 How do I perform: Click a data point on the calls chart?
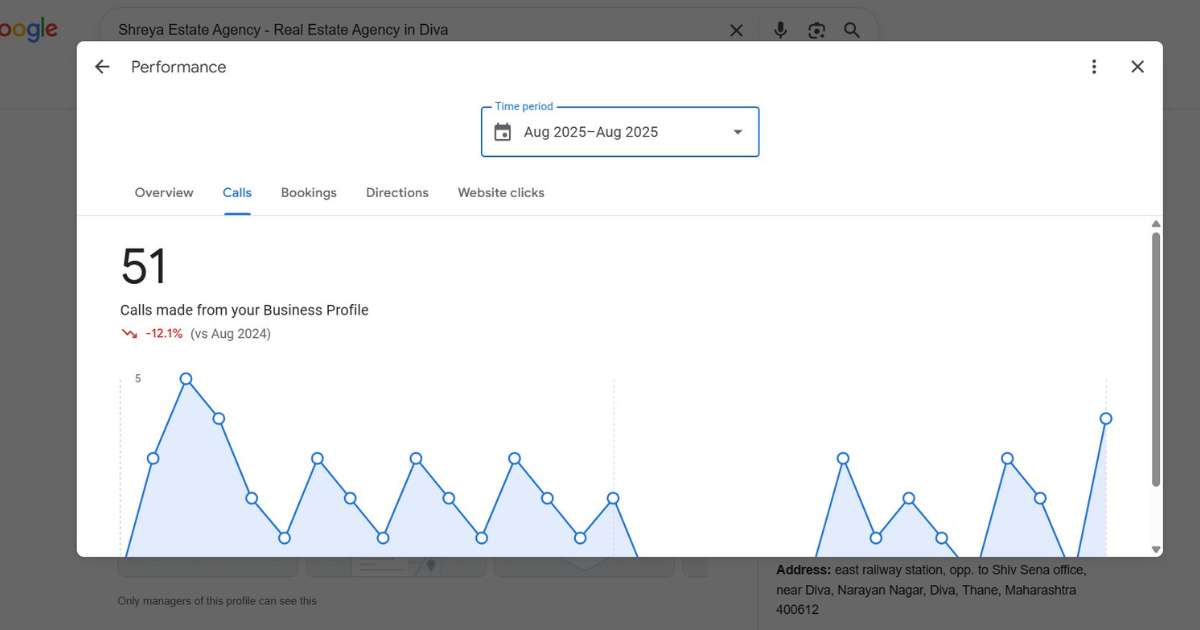click(x=186, y=380)
